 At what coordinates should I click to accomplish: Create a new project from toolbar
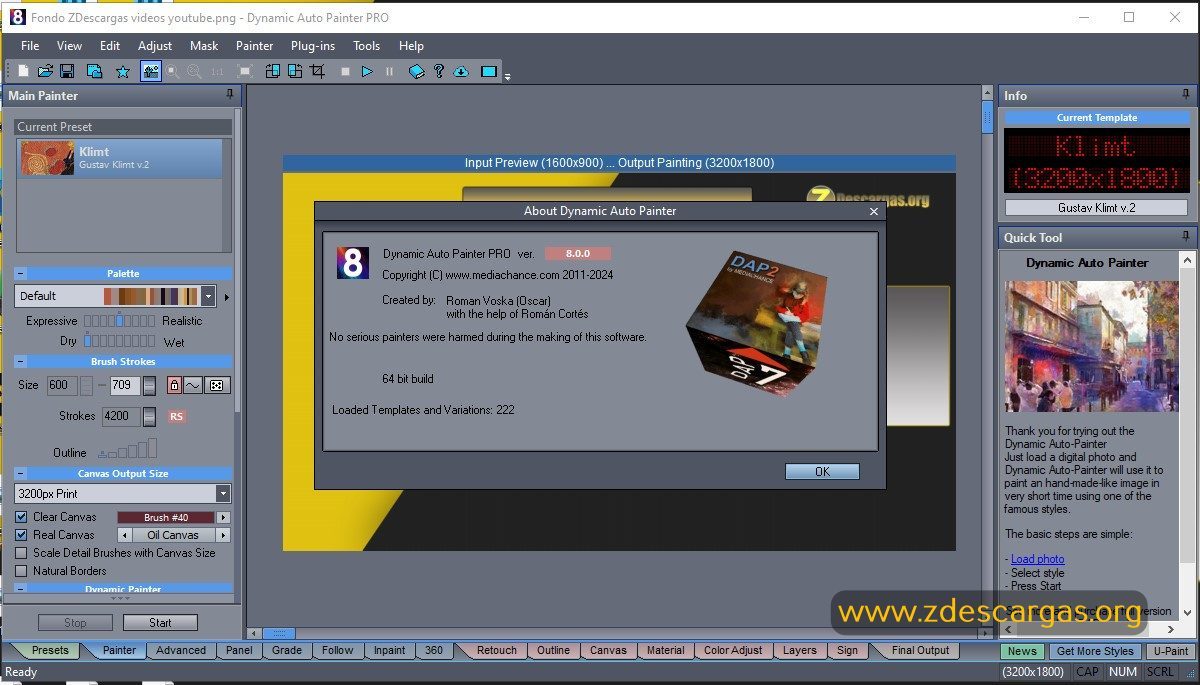(x=24, y=72)
